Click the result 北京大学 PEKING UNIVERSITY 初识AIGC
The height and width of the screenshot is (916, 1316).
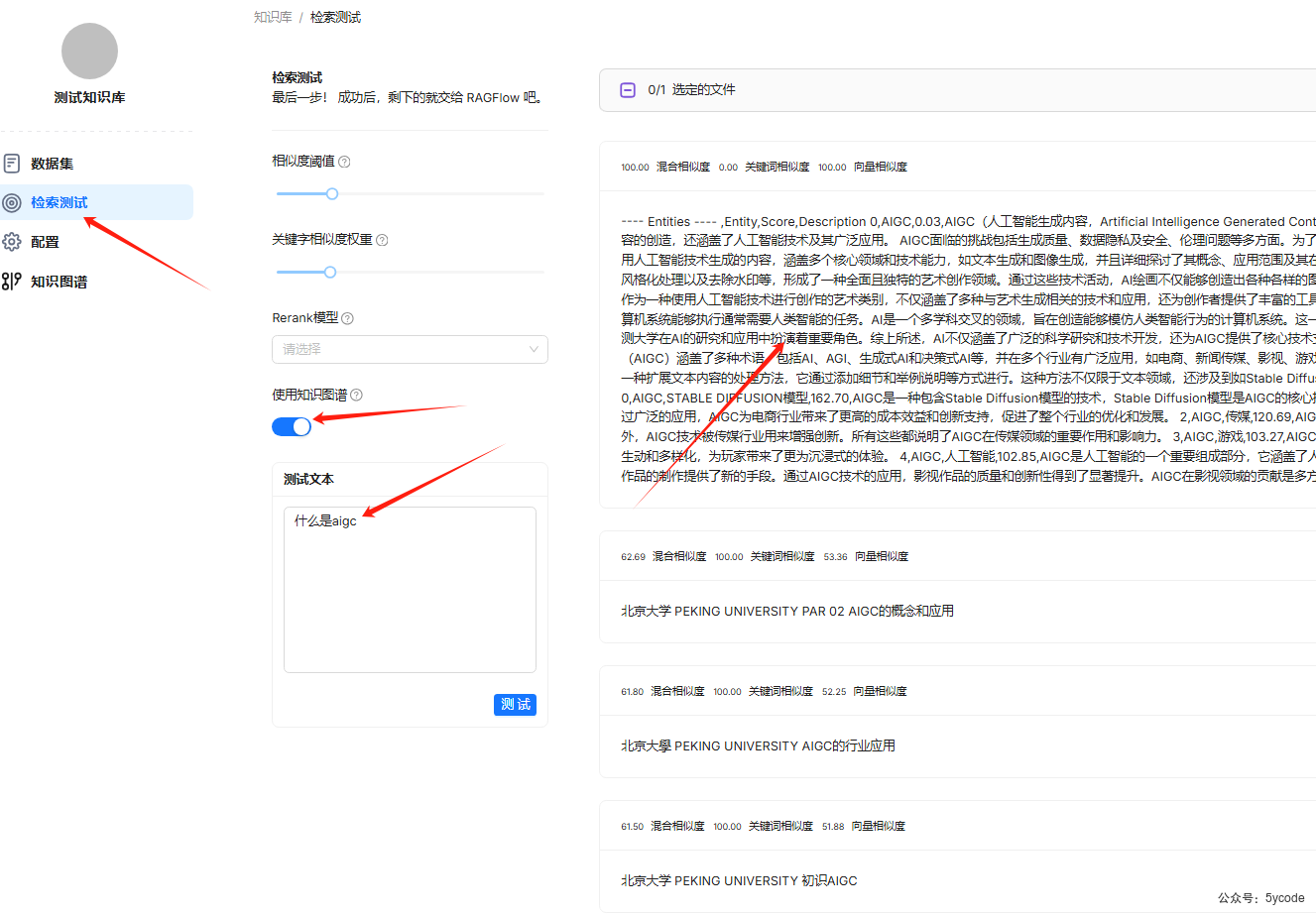(739, 880)
